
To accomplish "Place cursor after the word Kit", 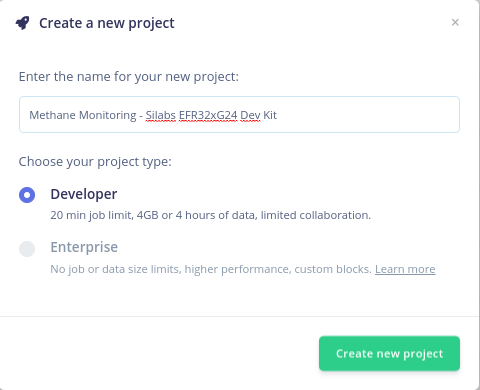I will pyautogui.click(x=278, y=115).
